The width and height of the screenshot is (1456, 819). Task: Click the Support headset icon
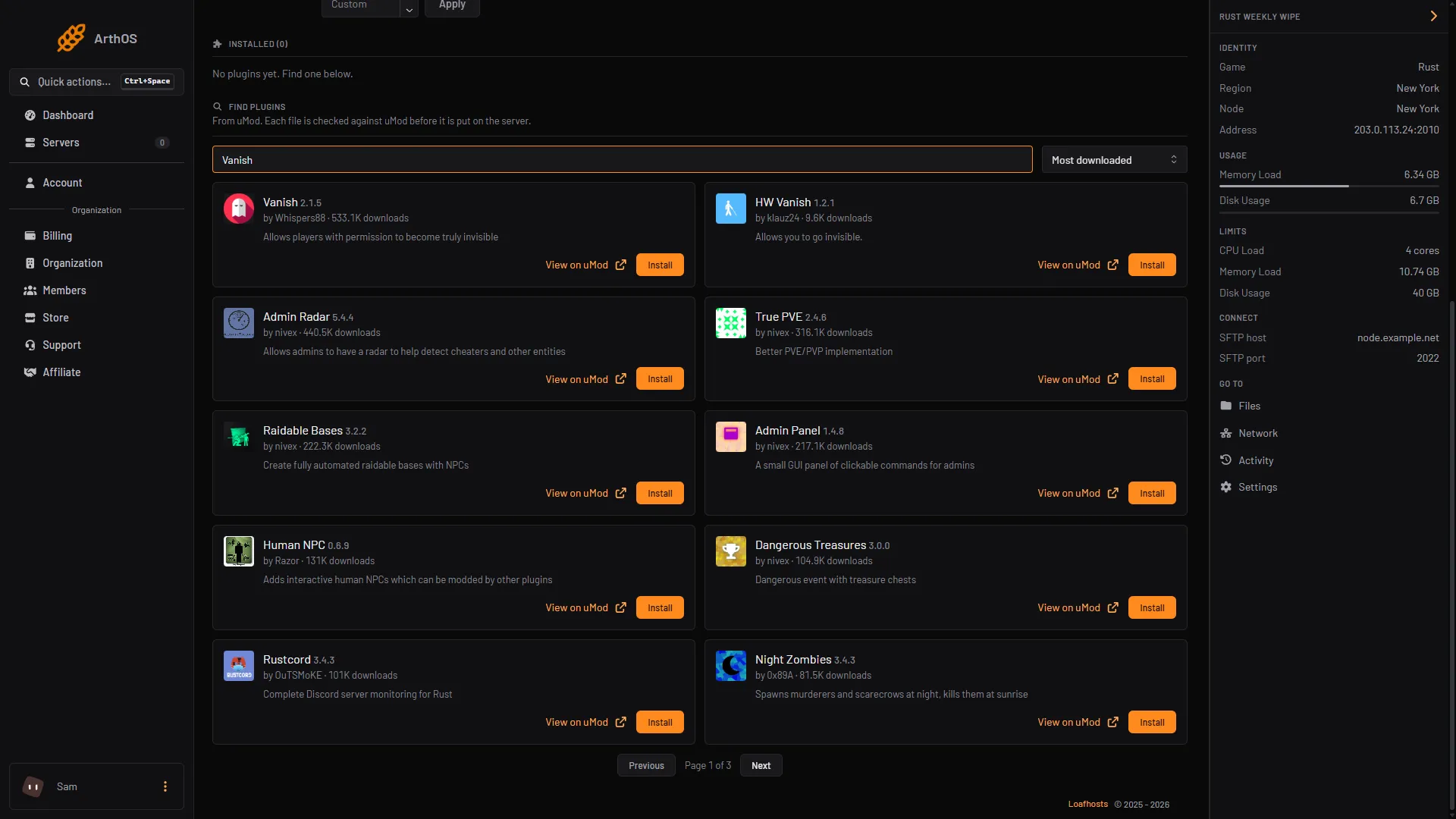coord(30,345)
